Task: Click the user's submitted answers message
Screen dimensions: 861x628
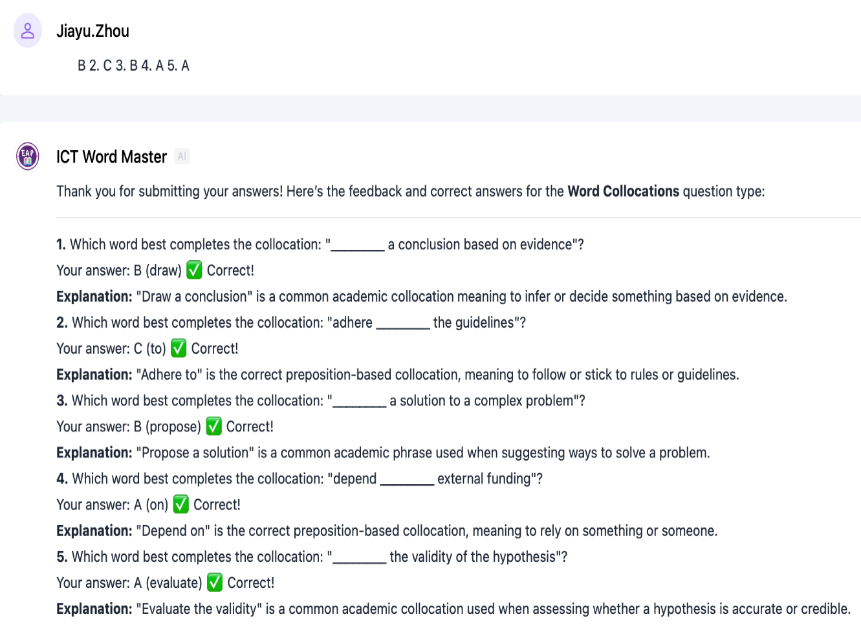Action: tap(133, 65)
